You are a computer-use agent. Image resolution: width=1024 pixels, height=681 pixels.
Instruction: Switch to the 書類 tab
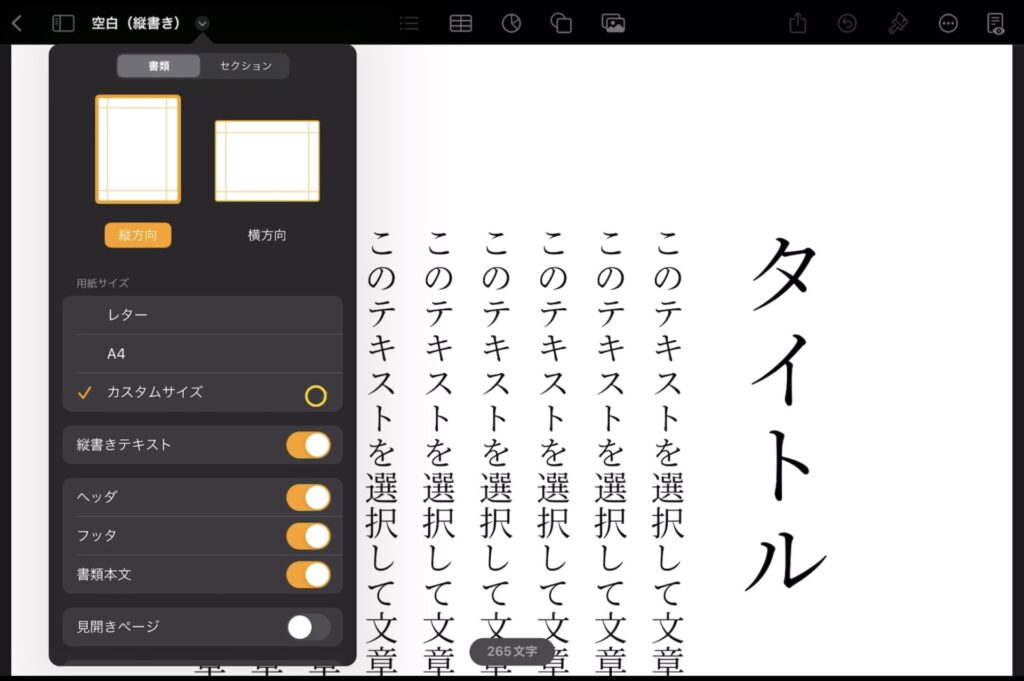click(159, 66)
